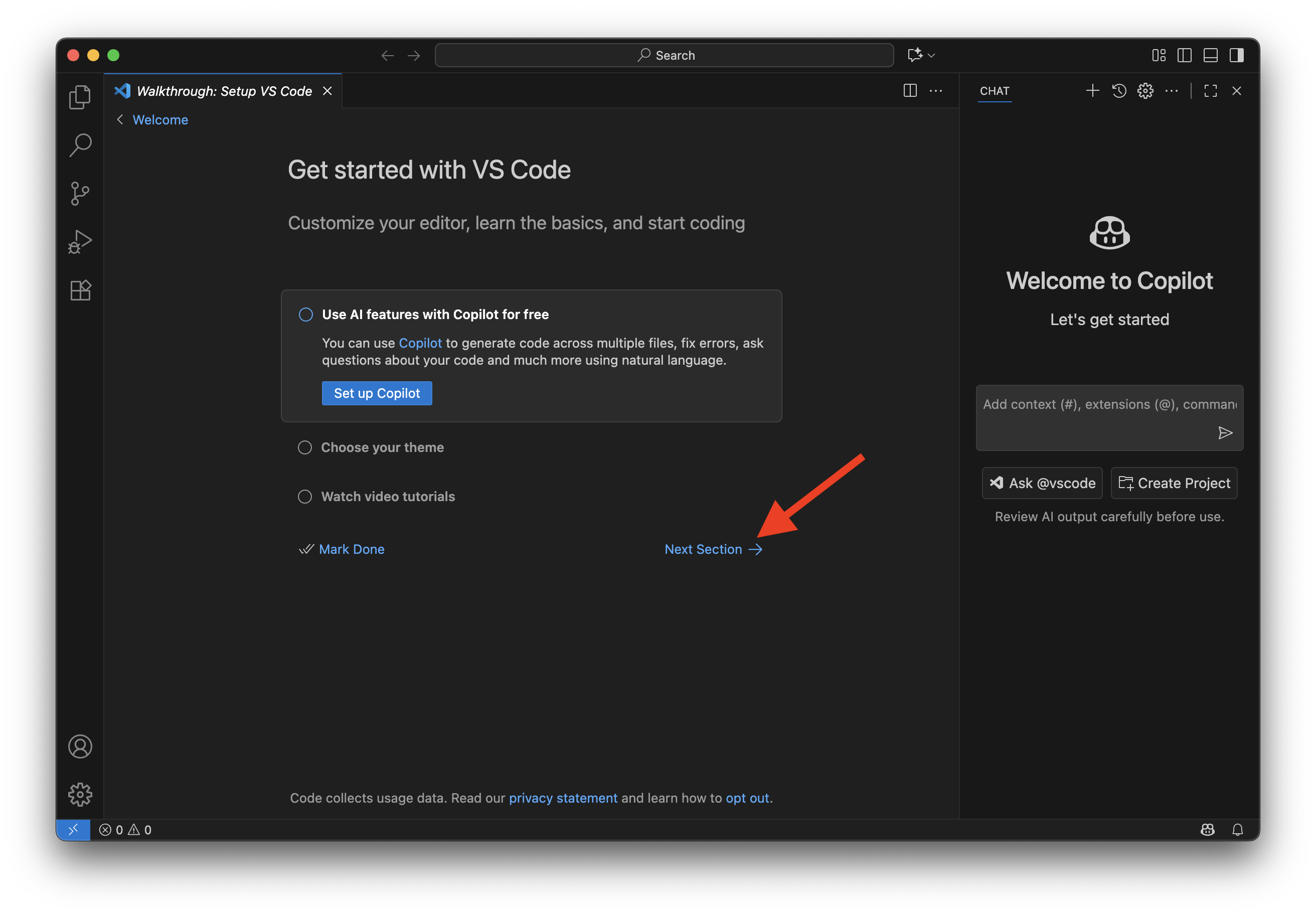
Task: Show chat history via the history icon
Action: [1119, 91]
